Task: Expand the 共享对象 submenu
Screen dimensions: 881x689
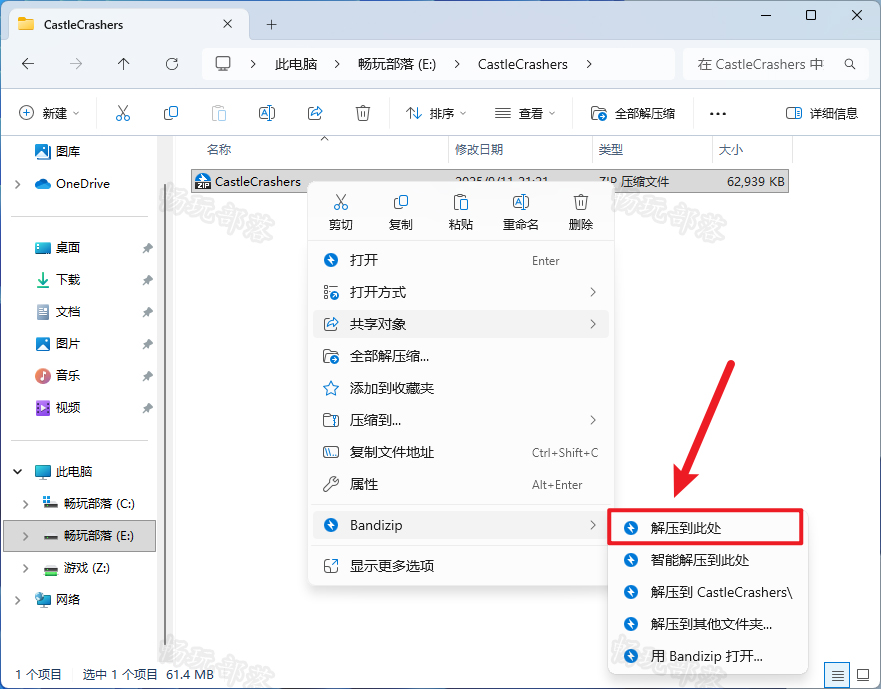Action: coord(461,324)
